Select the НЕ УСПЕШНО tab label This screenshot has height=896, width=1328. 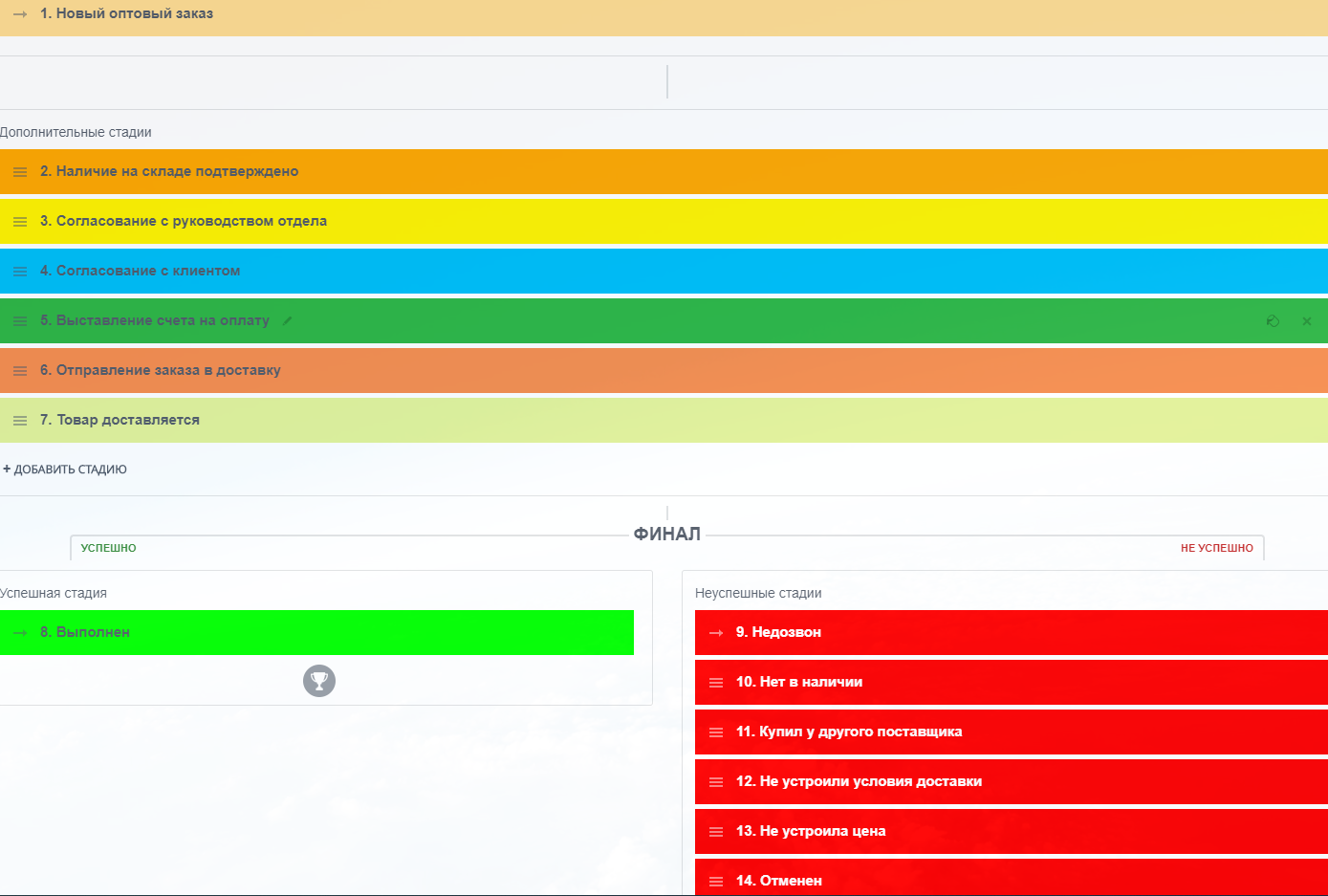pyautogui.click(x=1216, y=548)
